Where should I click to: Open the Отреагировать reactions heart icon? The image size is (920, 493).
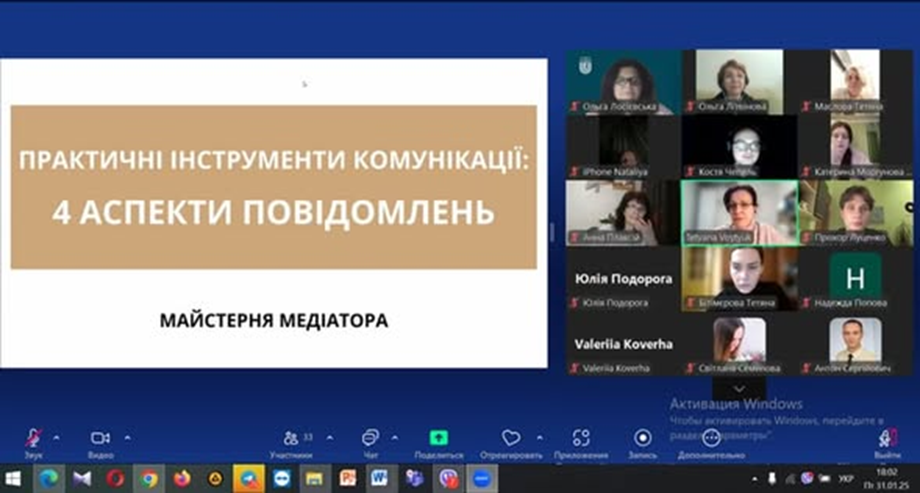point(511,438)
